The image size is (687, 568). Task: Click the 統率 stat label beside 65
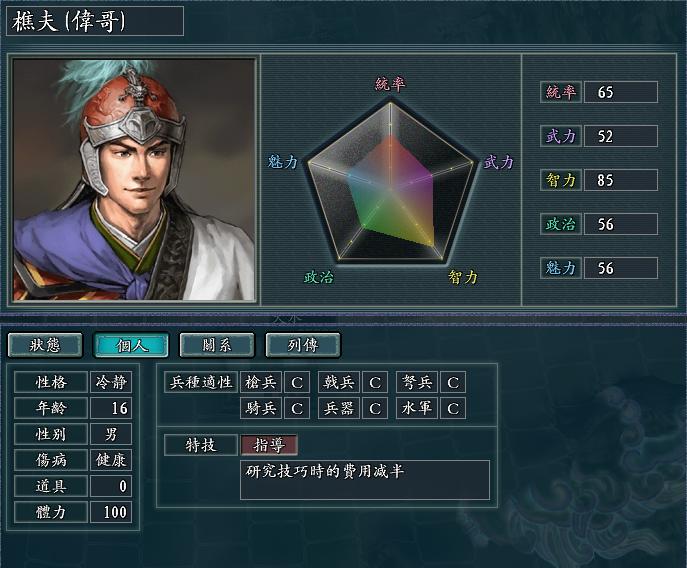point(561,92)
